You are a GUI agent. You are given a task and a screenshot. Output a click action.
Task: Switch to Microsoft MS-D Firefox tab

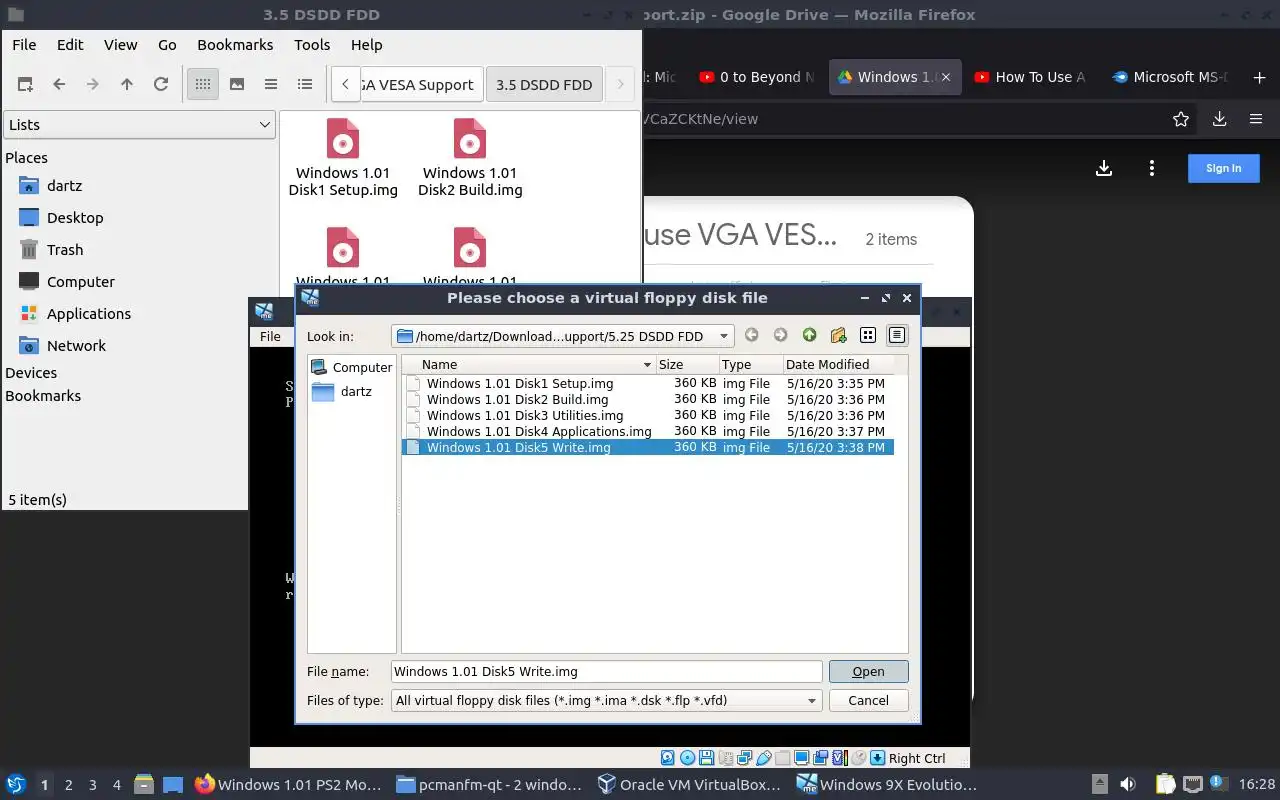point(1168,77)
